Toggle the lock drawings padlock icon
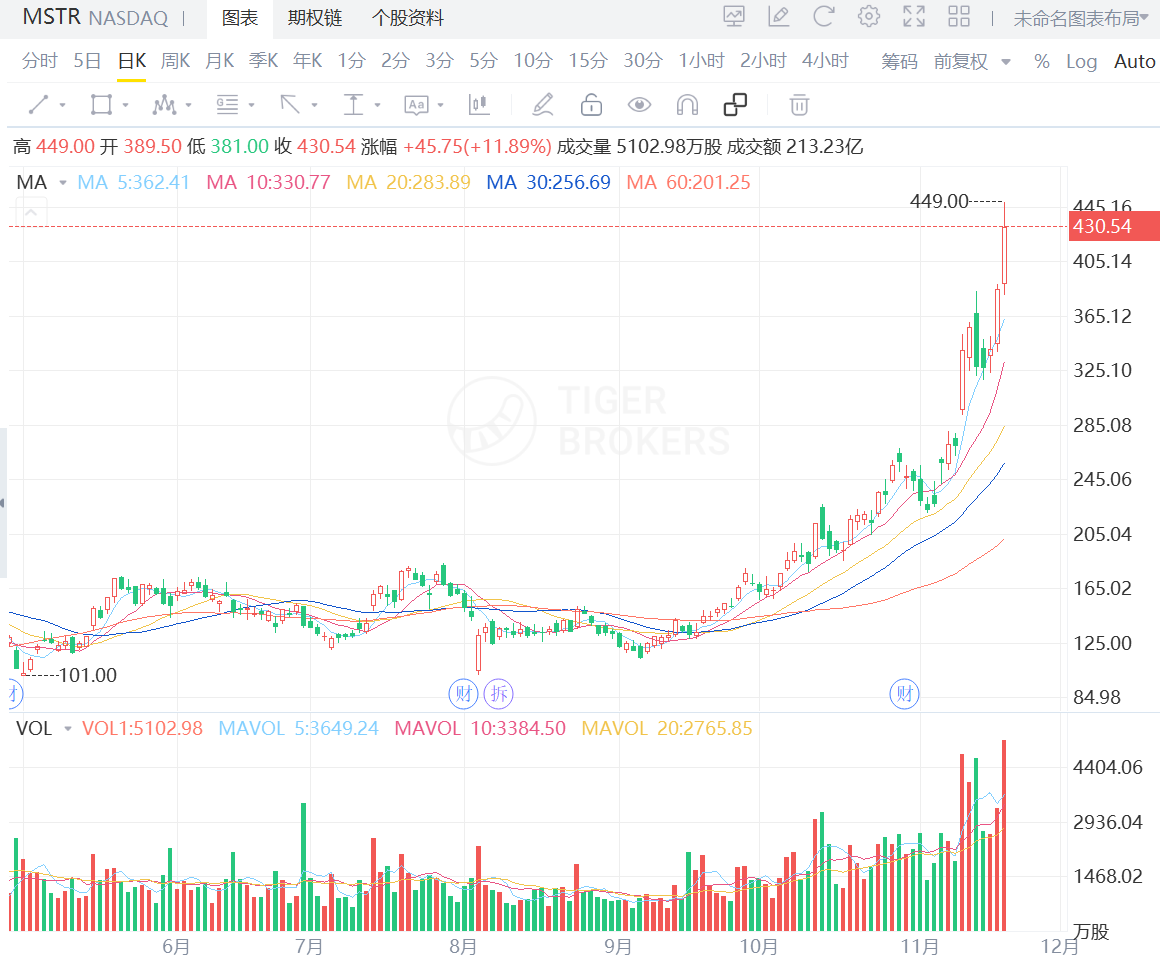 (x=591, y=105)
